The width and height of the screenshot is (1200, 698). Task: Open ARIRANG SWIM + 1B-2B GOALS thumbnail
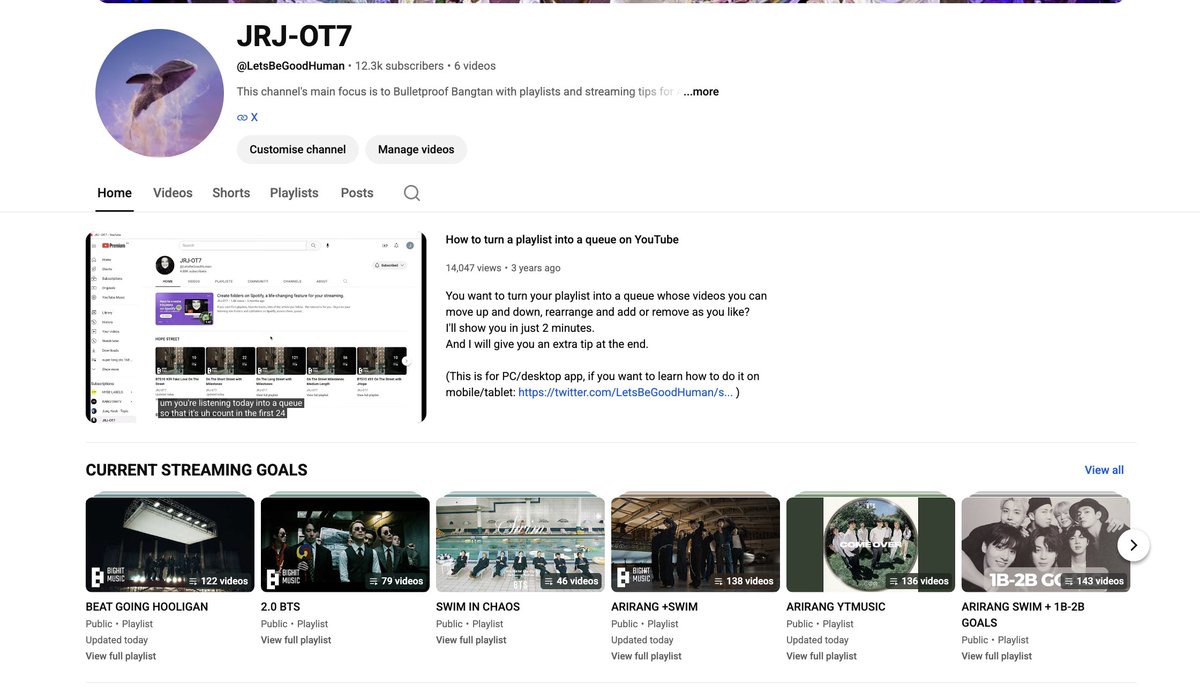1046,545
